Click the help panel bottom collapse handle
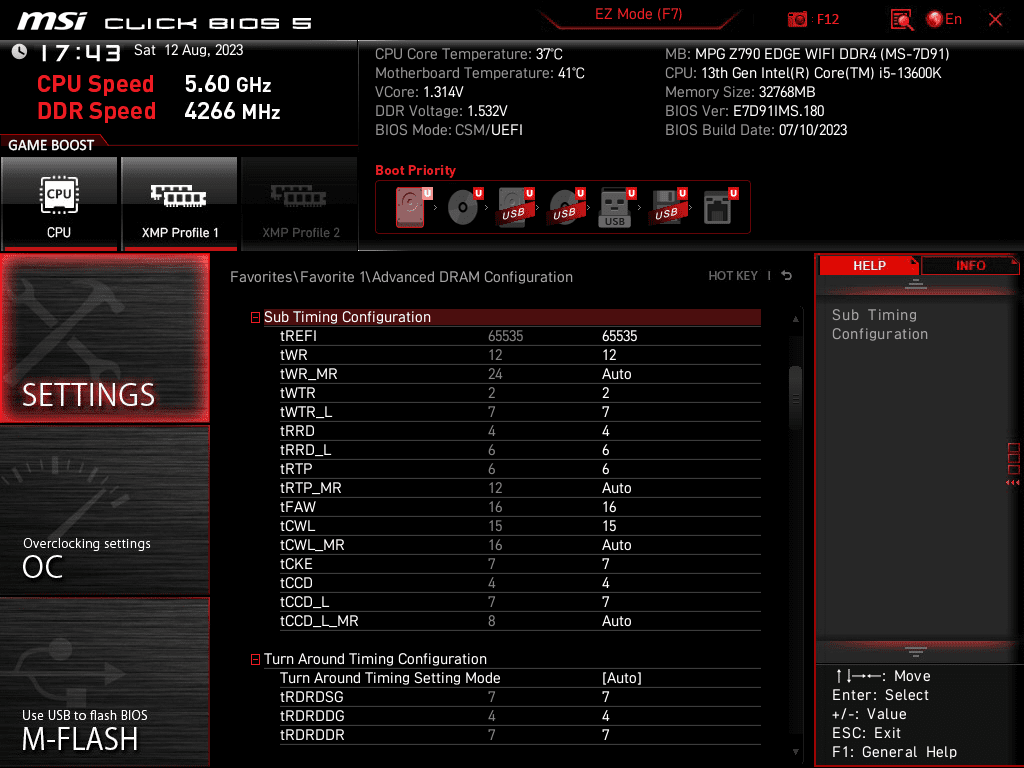Screen dimensions: 1024x768 916,651
